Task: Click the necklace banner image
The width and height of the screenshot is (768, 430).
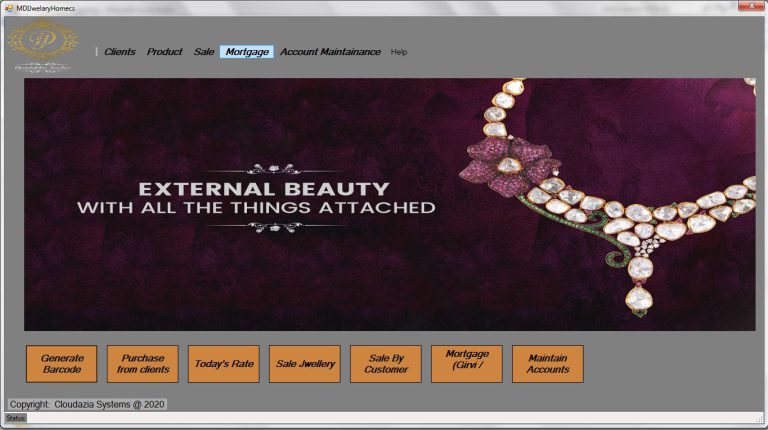Action: [389, 205]
